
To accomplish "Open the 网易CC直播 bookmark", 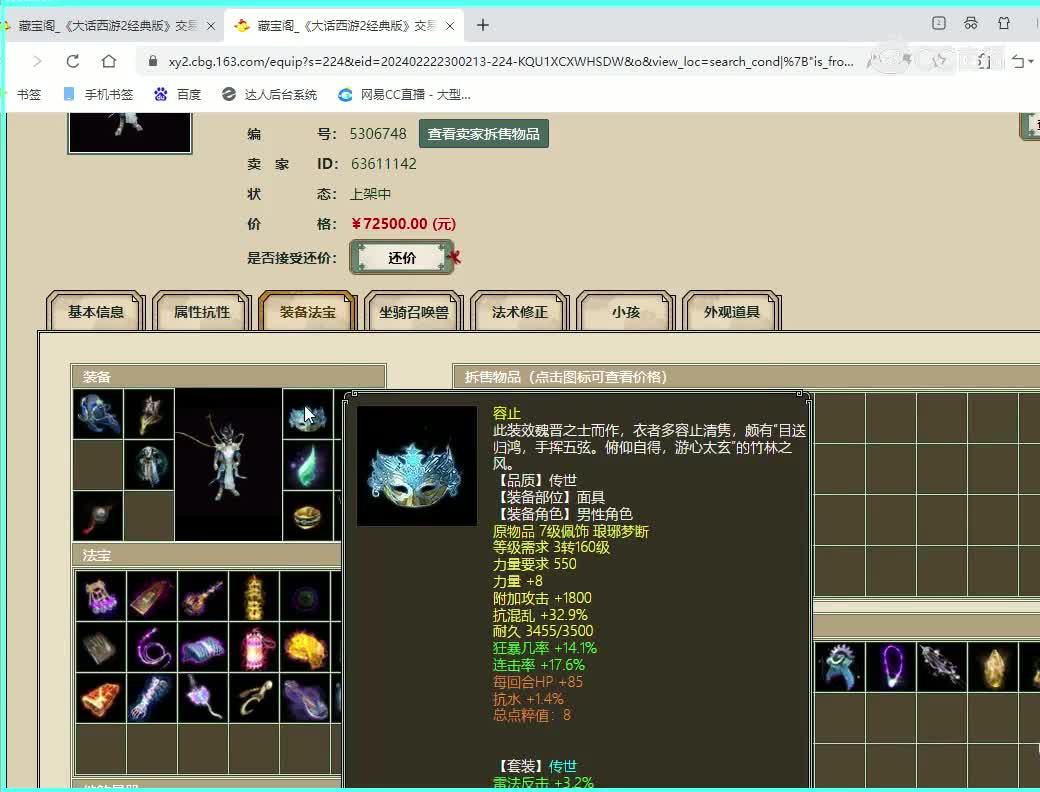I will [x=405, y=95].
